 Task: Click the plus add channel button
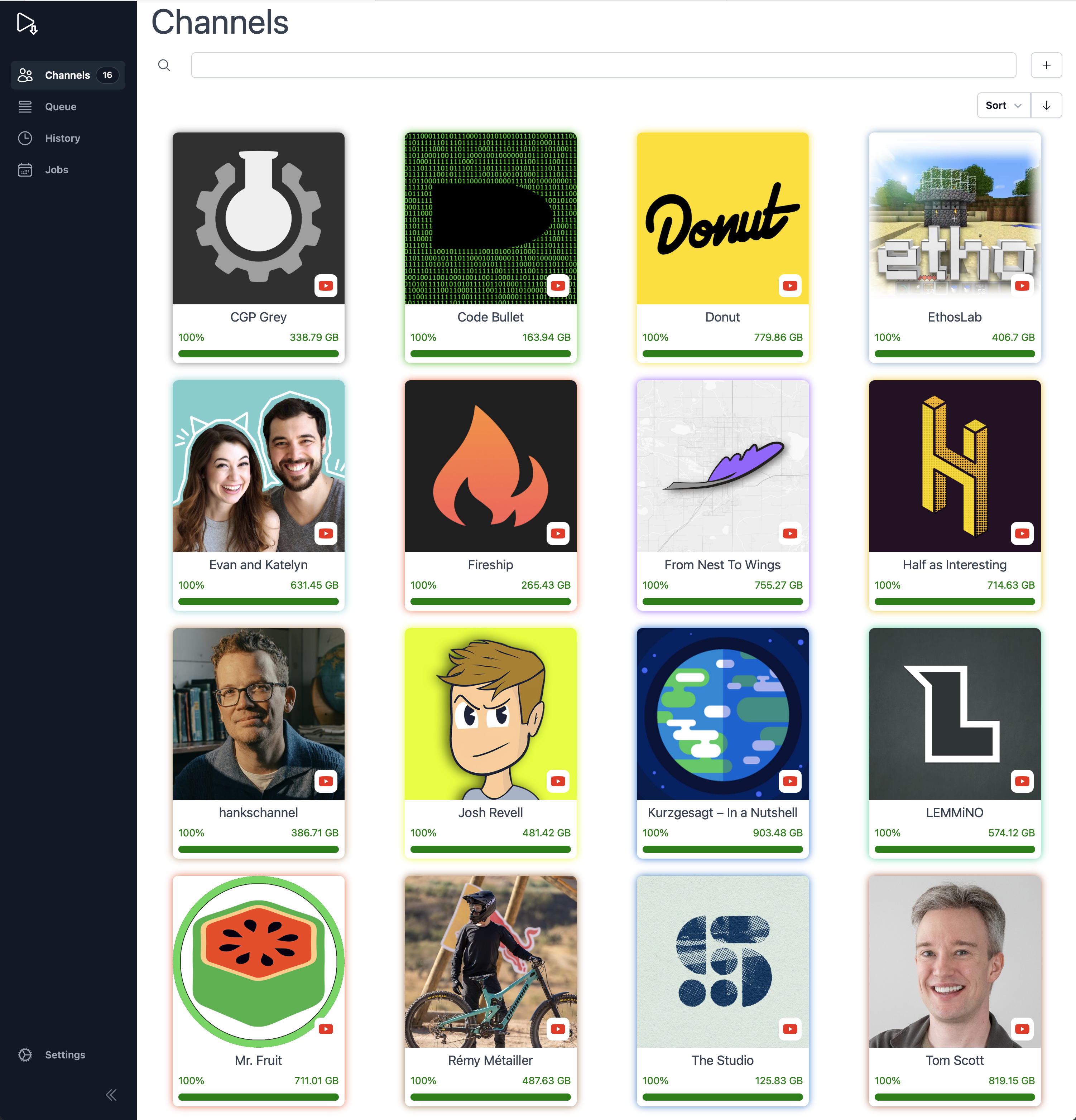(x=1046, y=65)
